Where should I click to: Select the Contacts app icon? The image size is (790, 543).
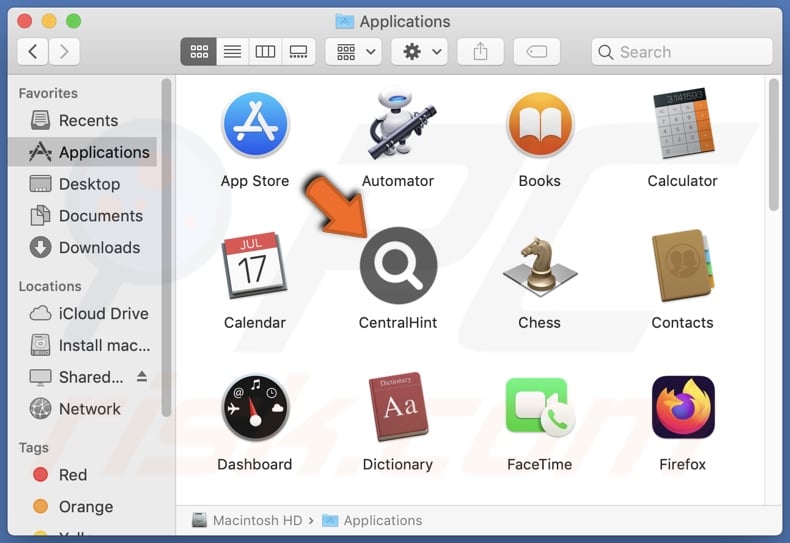tap(683, 265)
